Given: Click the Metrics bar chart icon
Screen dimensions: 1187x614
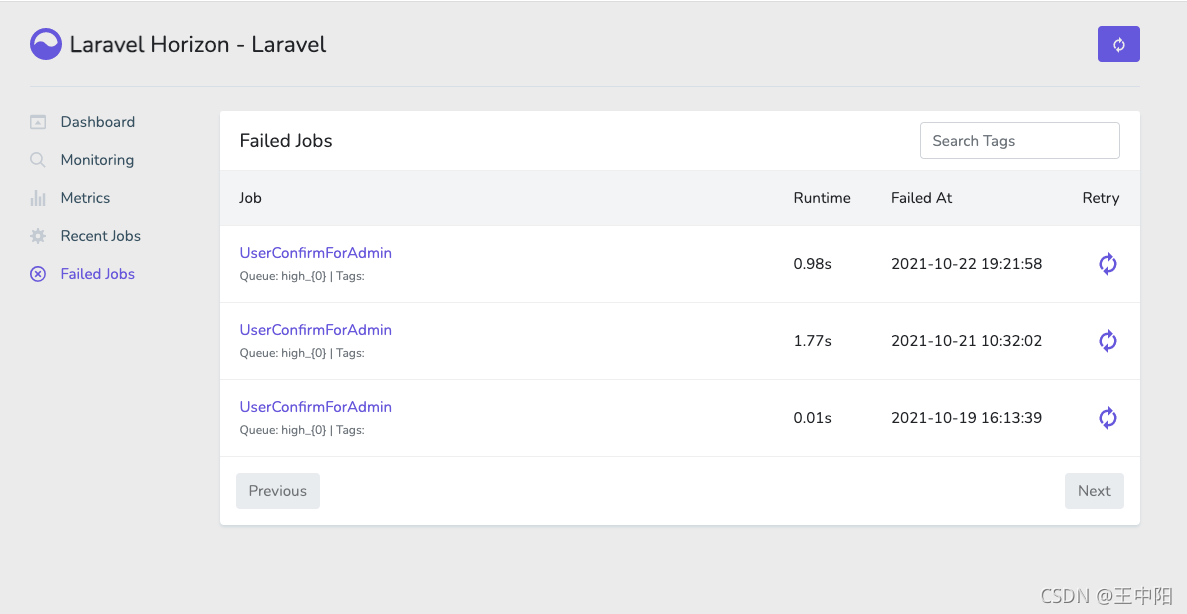Looking at the screenshot, I should tap(38, 198).
